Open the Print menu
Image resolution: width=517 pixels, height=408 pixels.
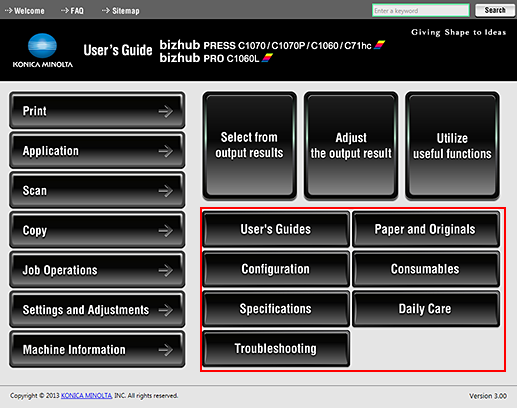(97, 110)
